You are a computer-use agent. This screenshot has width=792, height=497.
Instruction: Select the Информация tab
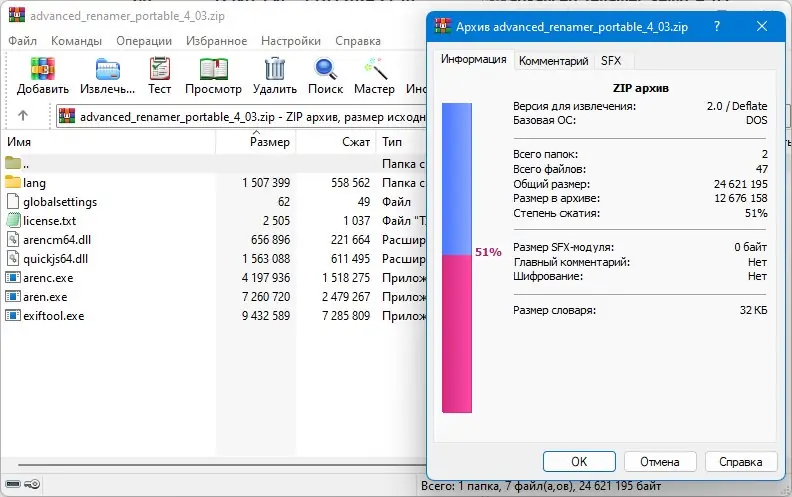(x=473, y=60)
